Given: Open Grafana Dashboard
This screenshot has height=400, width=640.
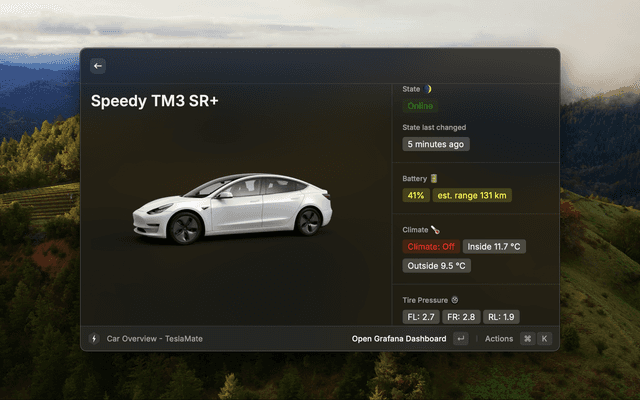Looking at the screenshot, I should click(399, 339).
